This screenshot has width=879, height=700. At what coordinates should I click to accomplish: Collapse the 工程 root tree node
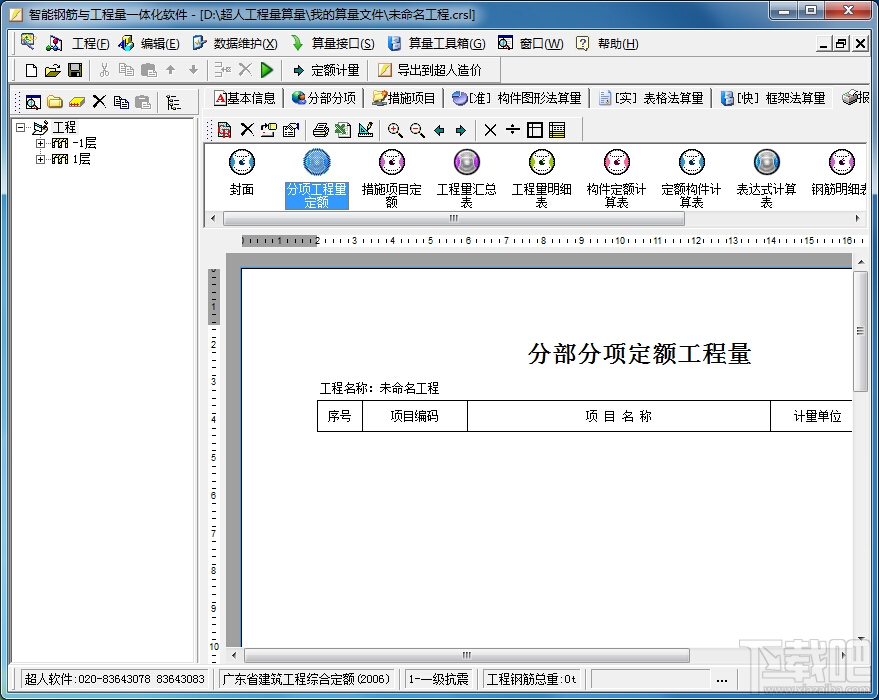click(21, 128)
